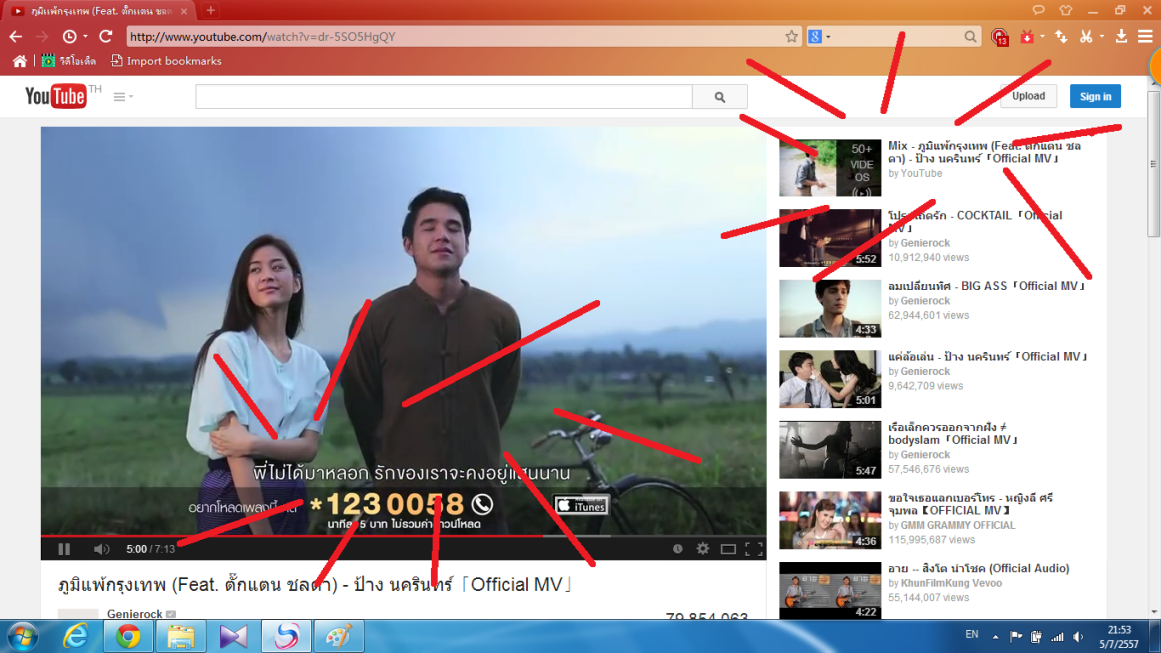
Task: Select the YouTube video tab
Action: tap(101, 11)
